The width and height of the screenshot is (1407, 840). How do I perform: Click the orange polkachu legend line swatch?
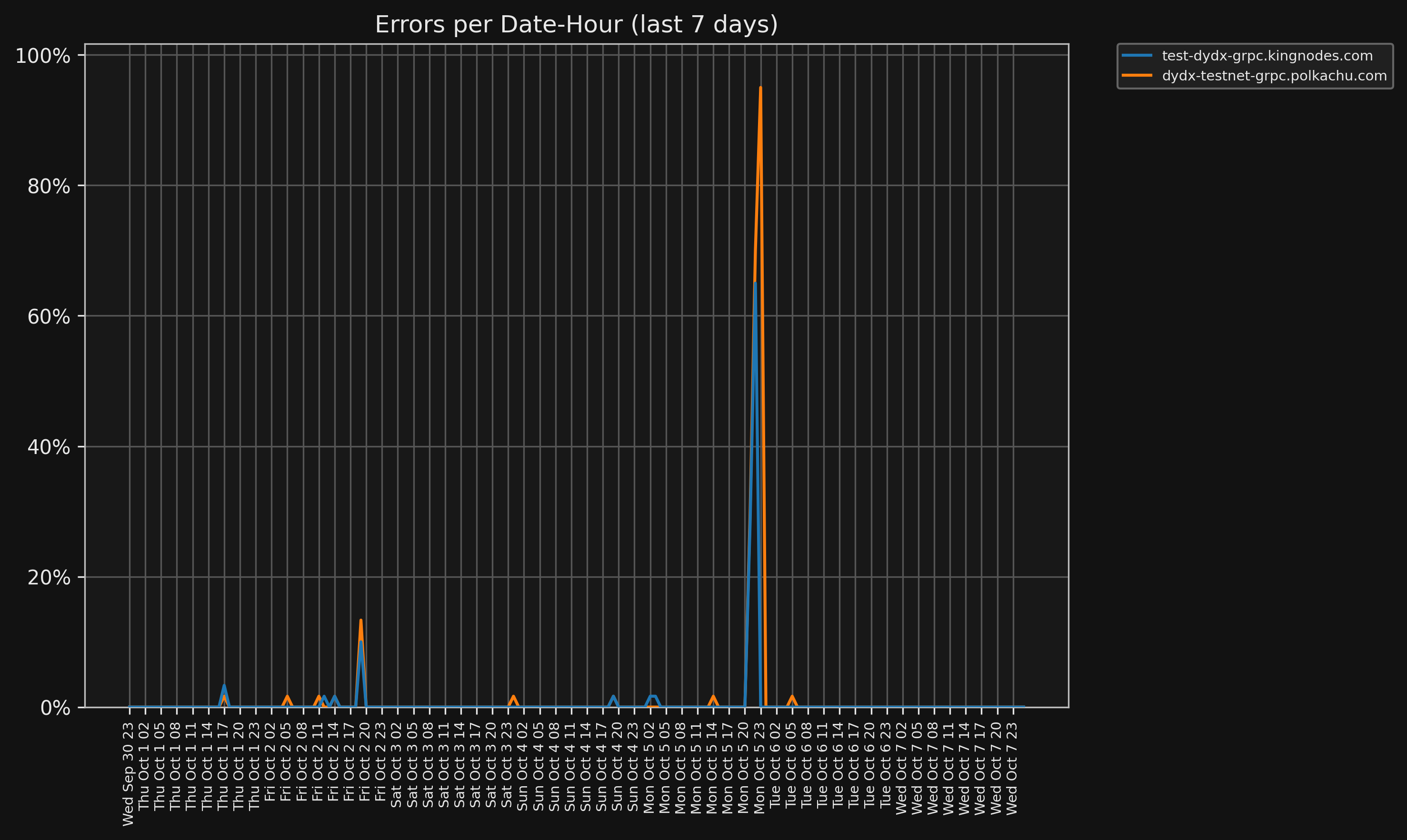point(1137,75)
